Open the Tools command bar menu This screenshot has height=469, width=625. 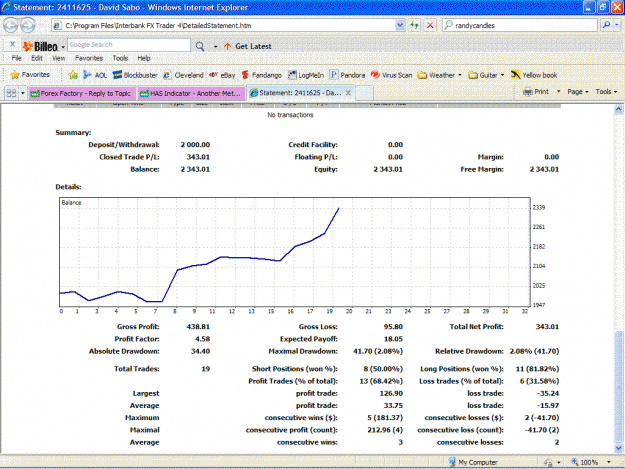(x=606, y=92)
